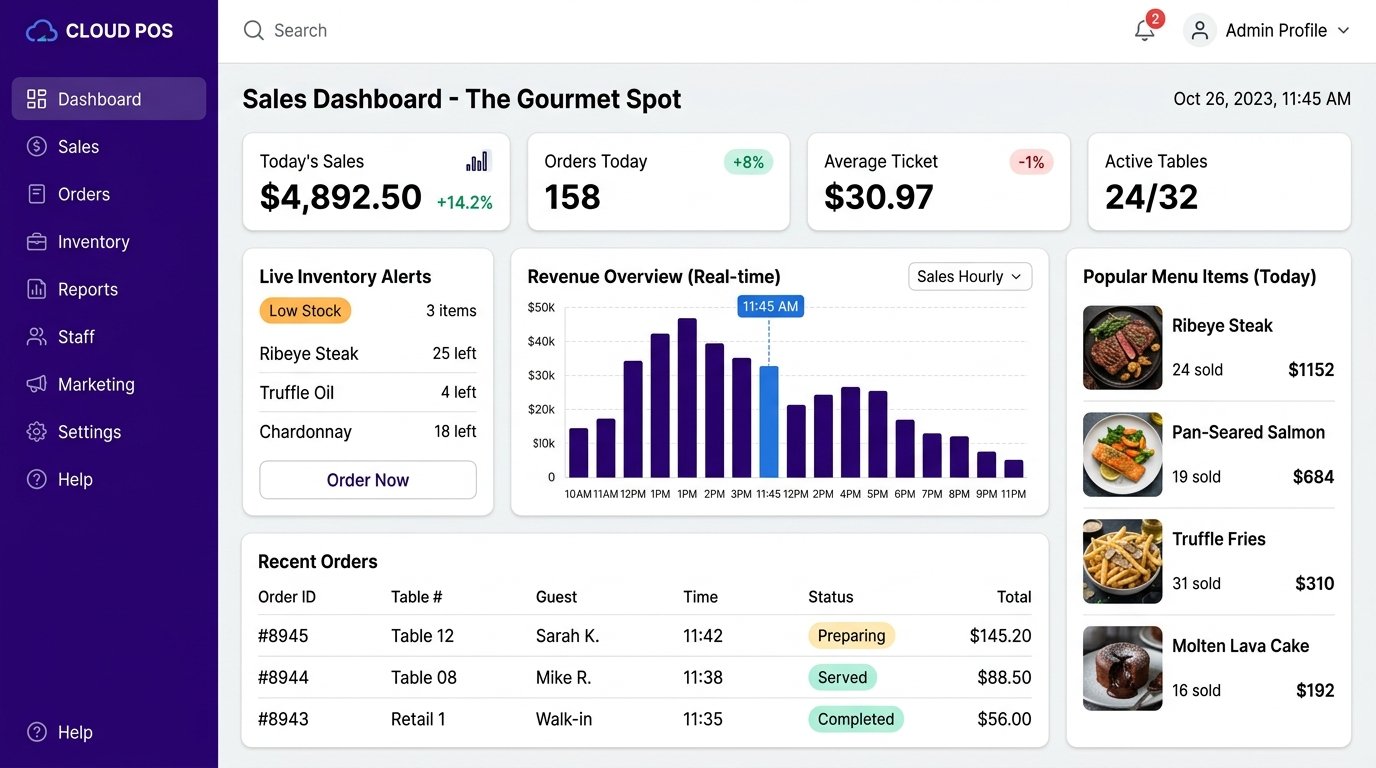Click the -1% badge on Average Ticket
Screen dimensions: 1376x768
tap(1031, 162)
